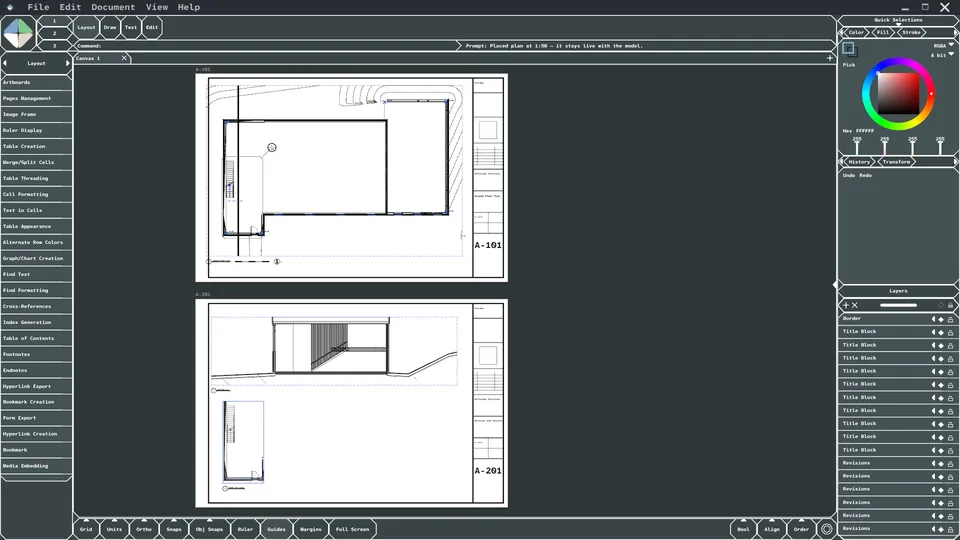Delete layer using X icon in Layers panel

(x=855, y=305)
